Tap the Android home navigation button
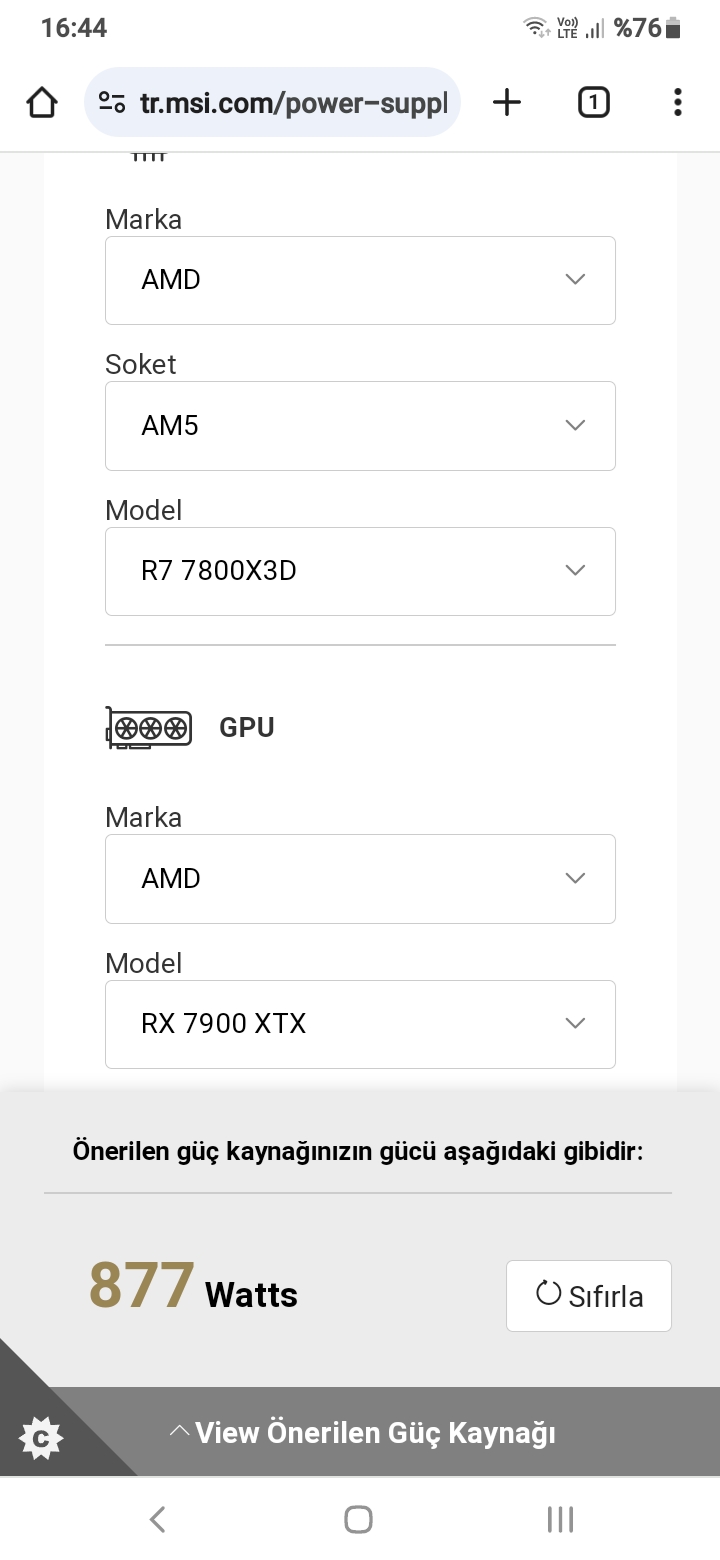The width and height of the screenshot is (720, 1560). click(358, 1520)
